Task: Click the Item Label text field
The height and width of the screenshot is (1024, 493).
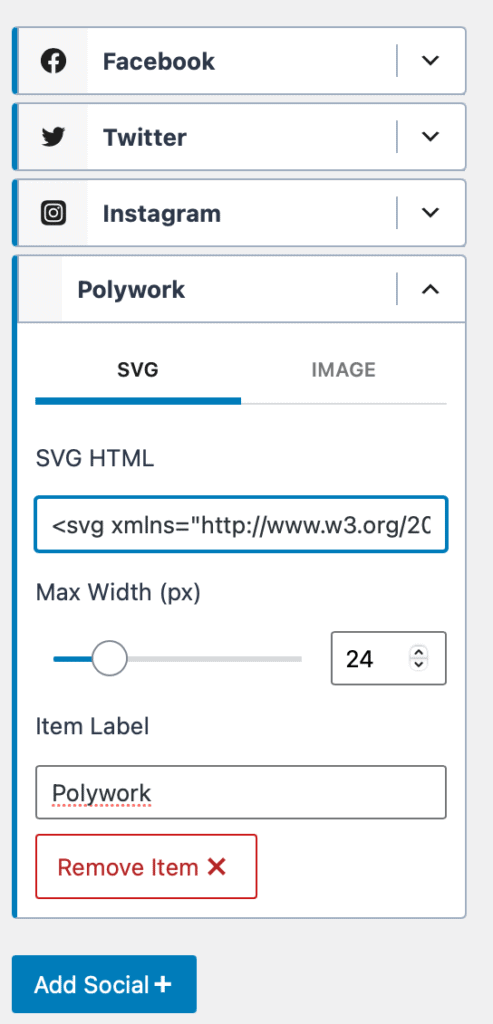Action: (241, 792)
